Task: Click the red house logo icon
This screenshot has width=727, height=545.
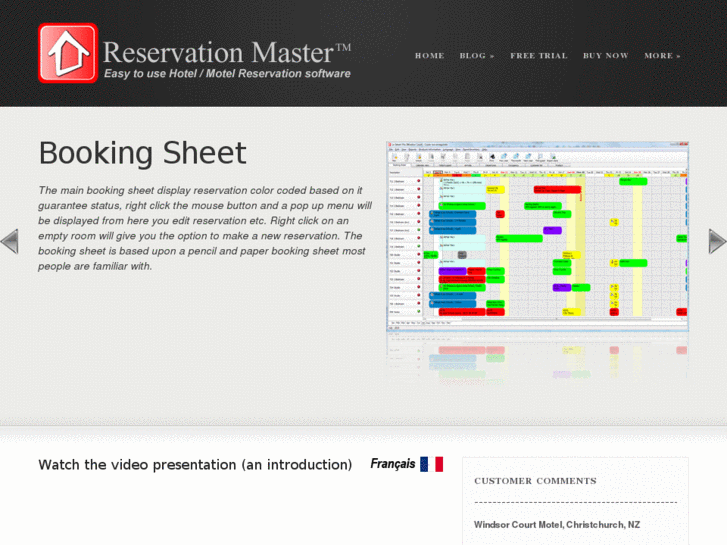Action: tap(68, 53)
